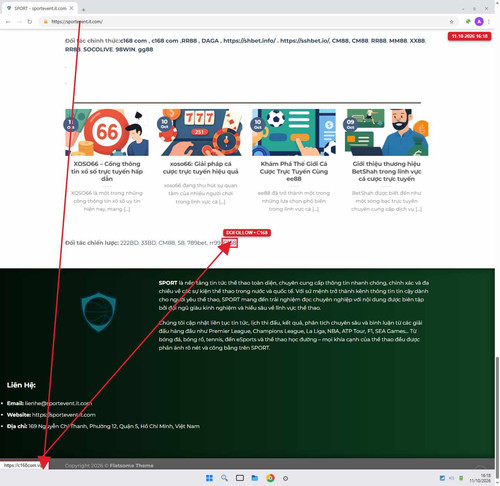Viewport: 500px width, 486px height.
Task: Open the 58 strategic partner link
Action: coord(181,243)
